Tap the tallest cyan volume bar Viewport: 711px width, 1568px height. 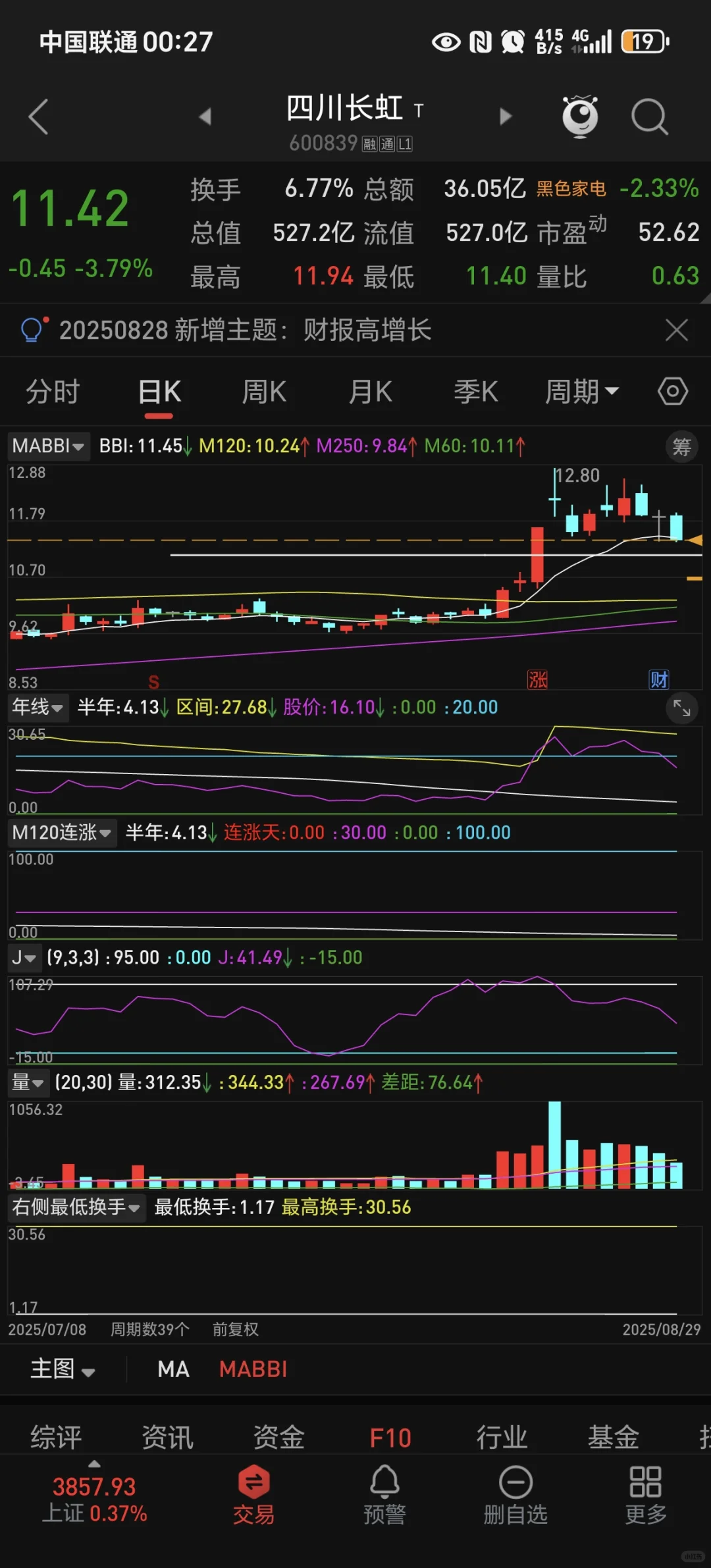pyautogui.click(x=555, y=1145)
